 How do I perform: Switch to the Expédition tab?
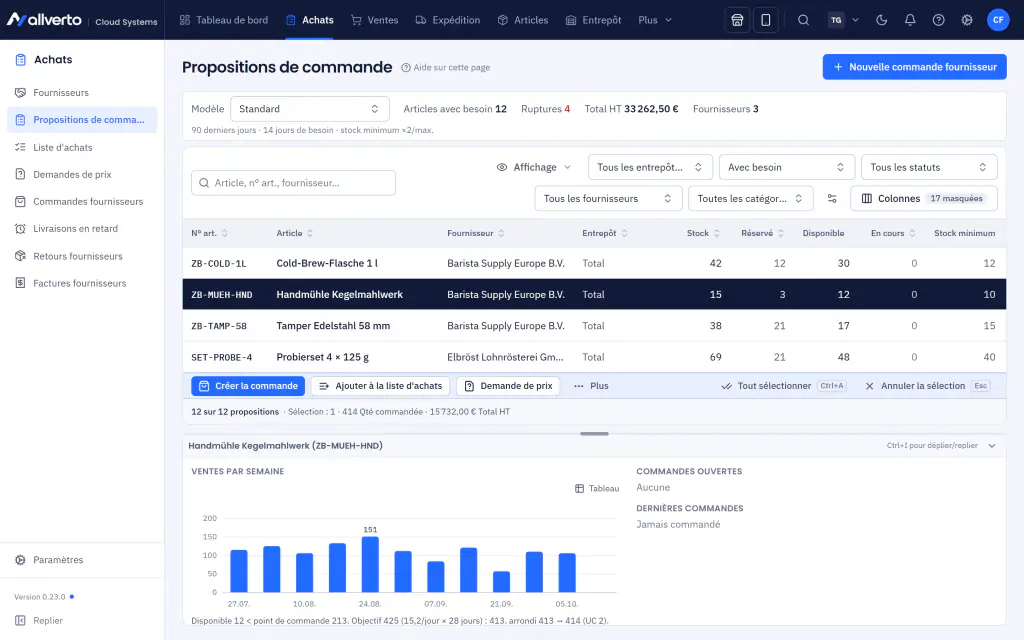pyautogui.click(x=448, y=20)
